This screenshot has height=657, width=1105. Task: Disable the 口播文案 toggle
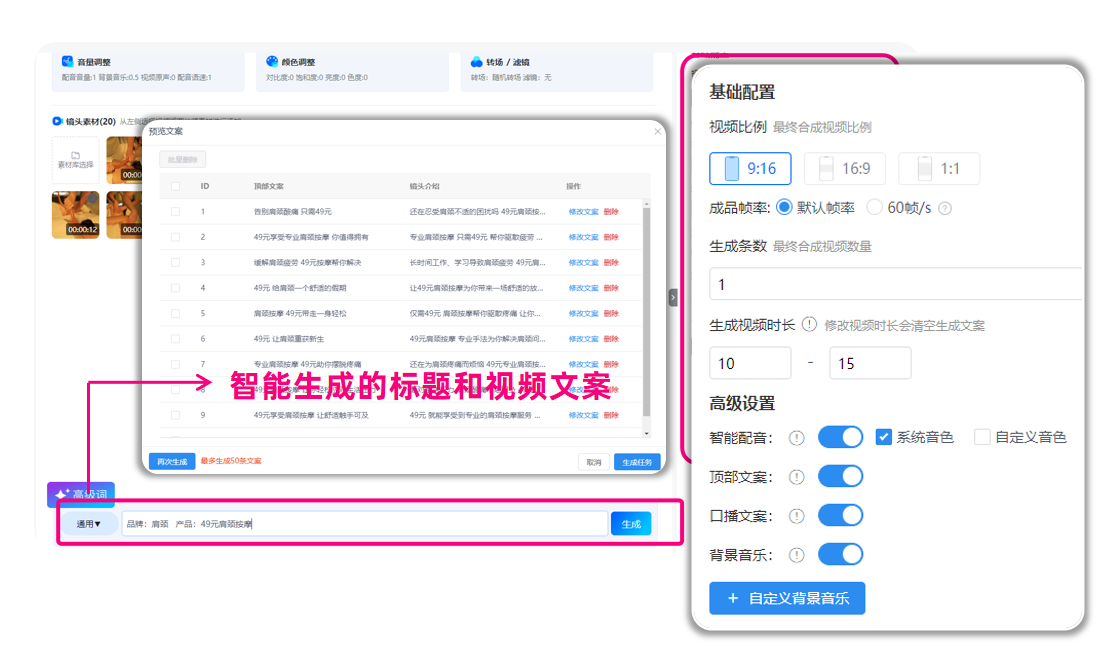pyautogui.click(x=840, y=516)
